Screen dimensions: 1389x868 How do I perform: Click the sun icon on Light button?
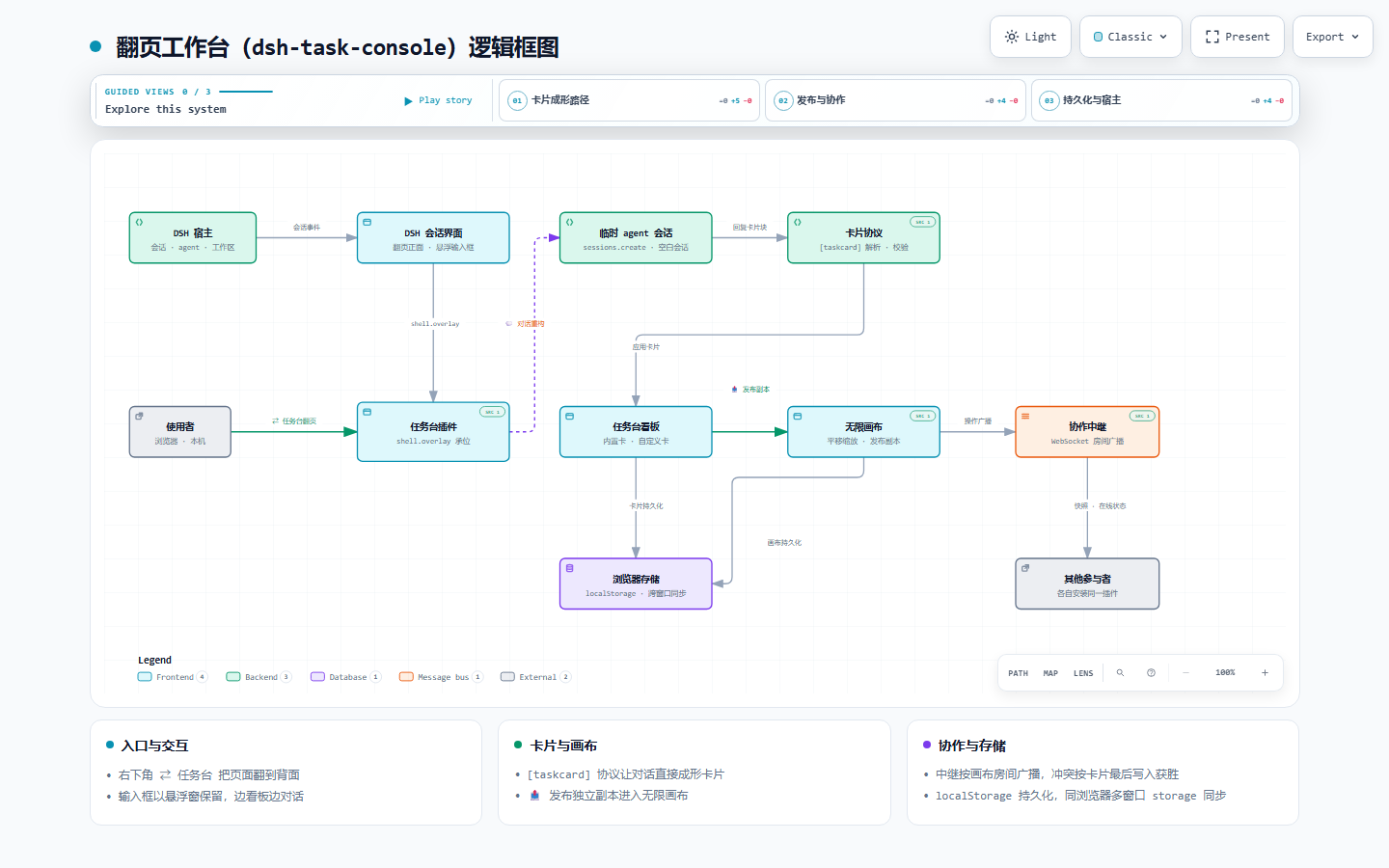click(x=1011, y=37)
